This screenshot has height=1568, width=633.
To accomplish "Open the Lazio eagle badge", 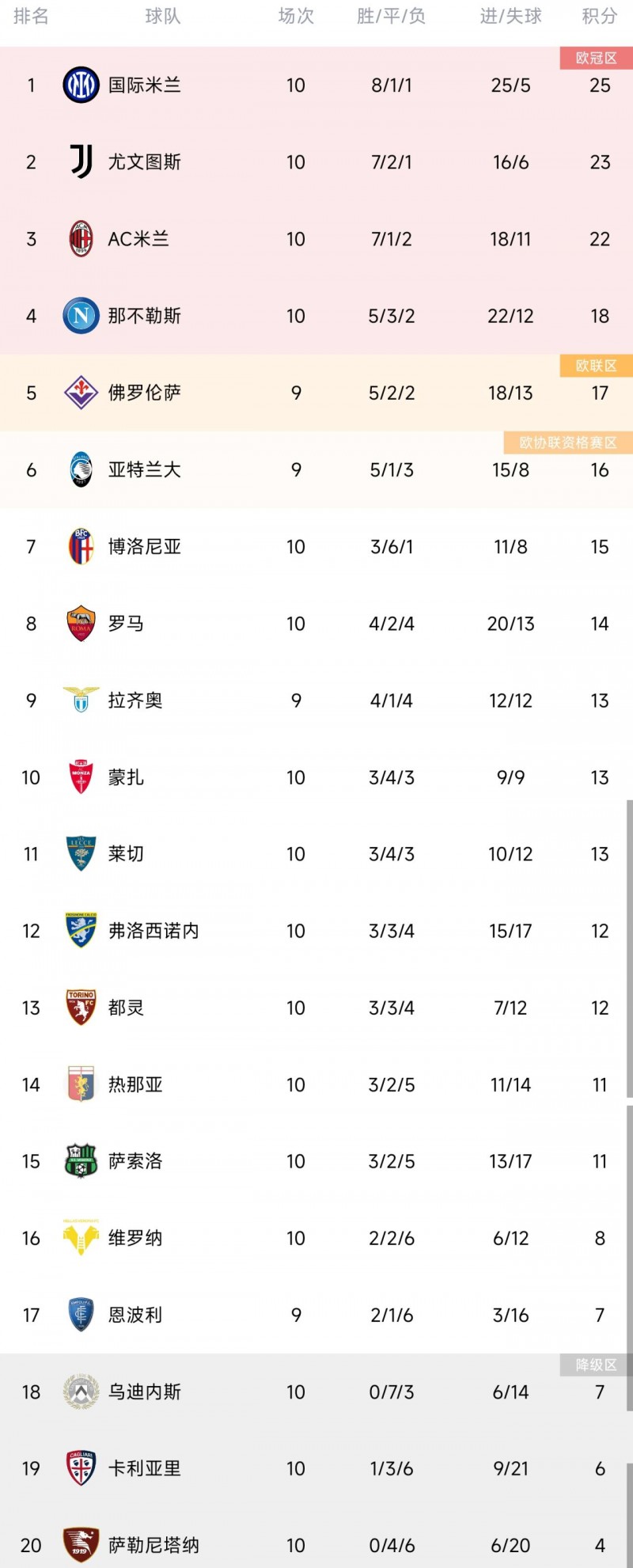I will [x=81, y=699].
